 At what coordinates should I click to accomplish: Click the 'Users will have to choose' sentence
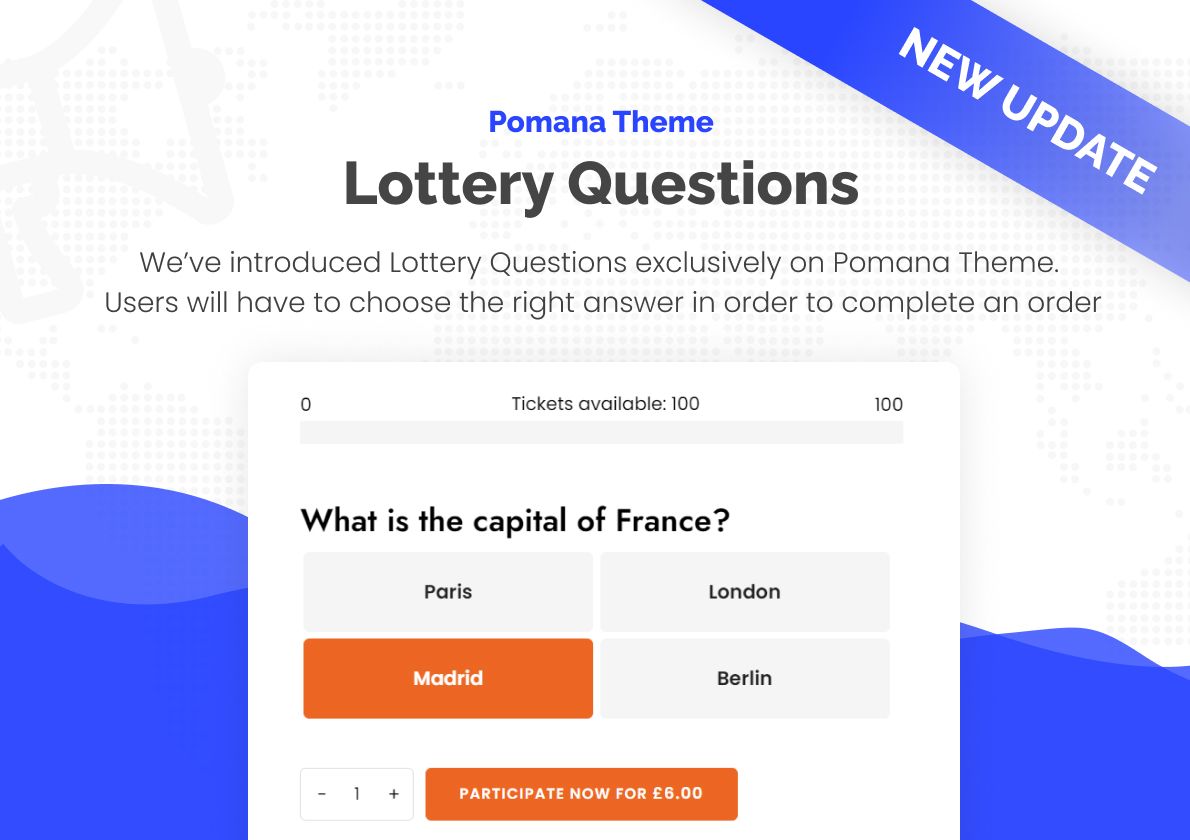coord(602,301)
